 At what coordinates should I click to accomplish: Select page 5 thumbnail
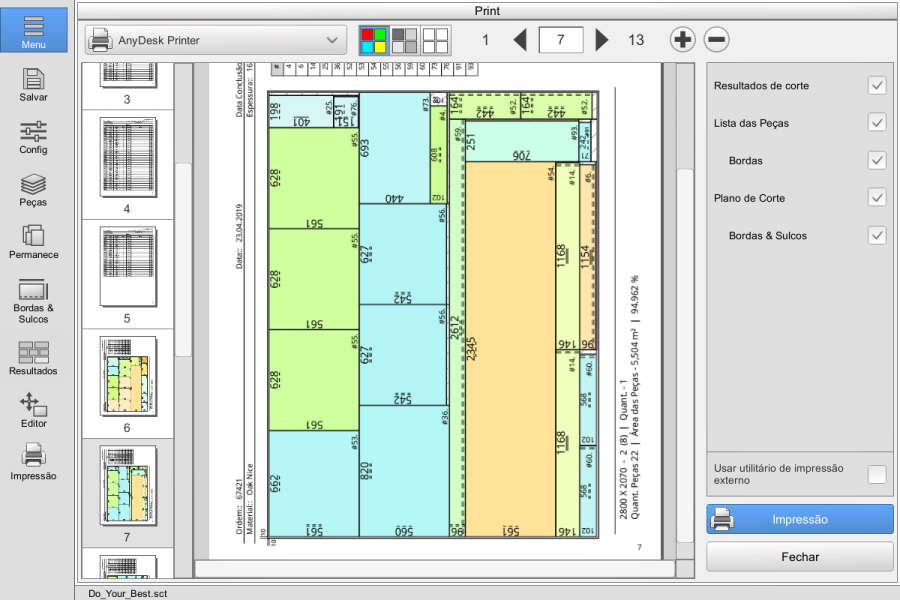[x=127, y=274]
